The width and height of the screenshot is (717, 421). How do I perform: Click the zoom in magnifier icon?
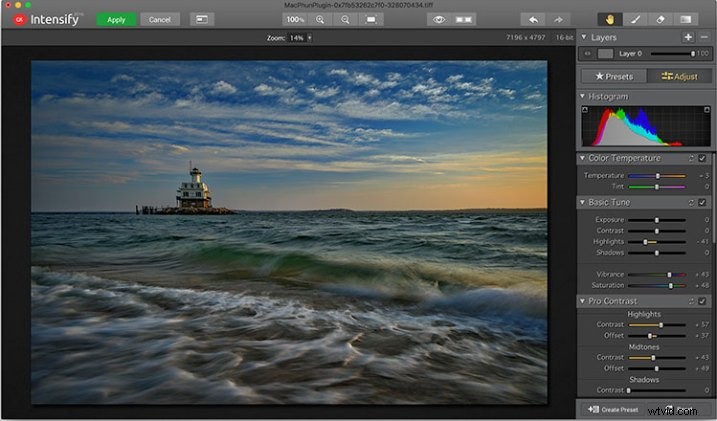point(320,20)
